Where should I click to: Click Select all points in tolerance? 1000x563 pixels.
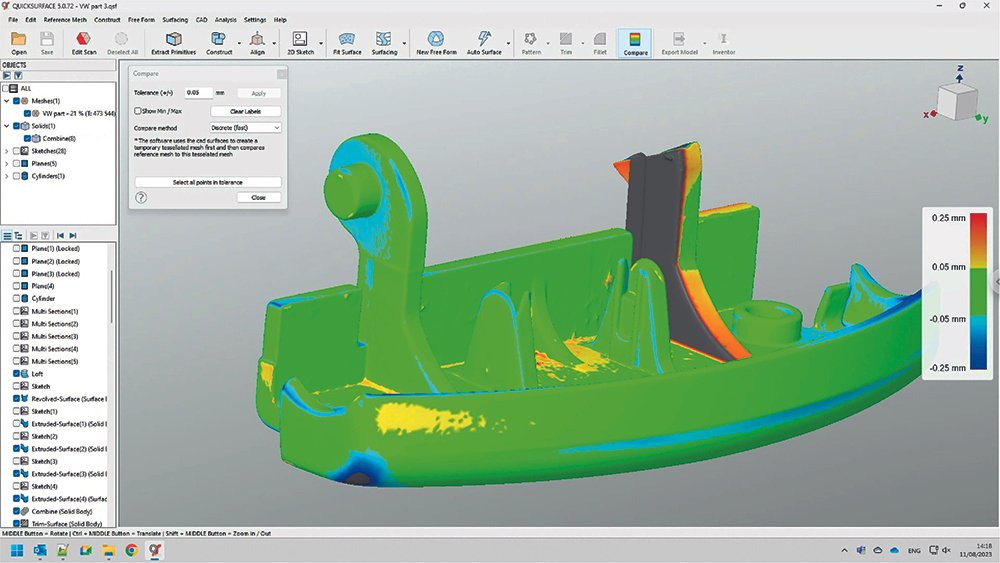pos(208,182)
